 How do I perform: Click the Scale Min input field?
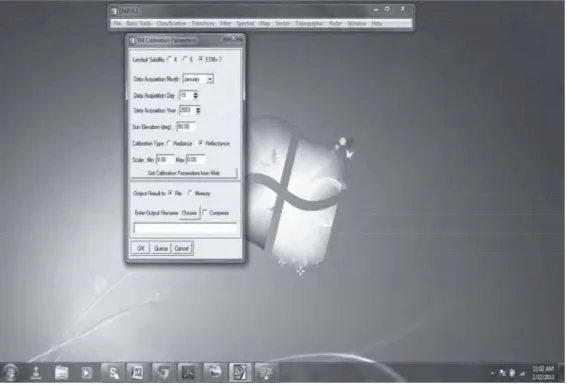coord(164,159)
